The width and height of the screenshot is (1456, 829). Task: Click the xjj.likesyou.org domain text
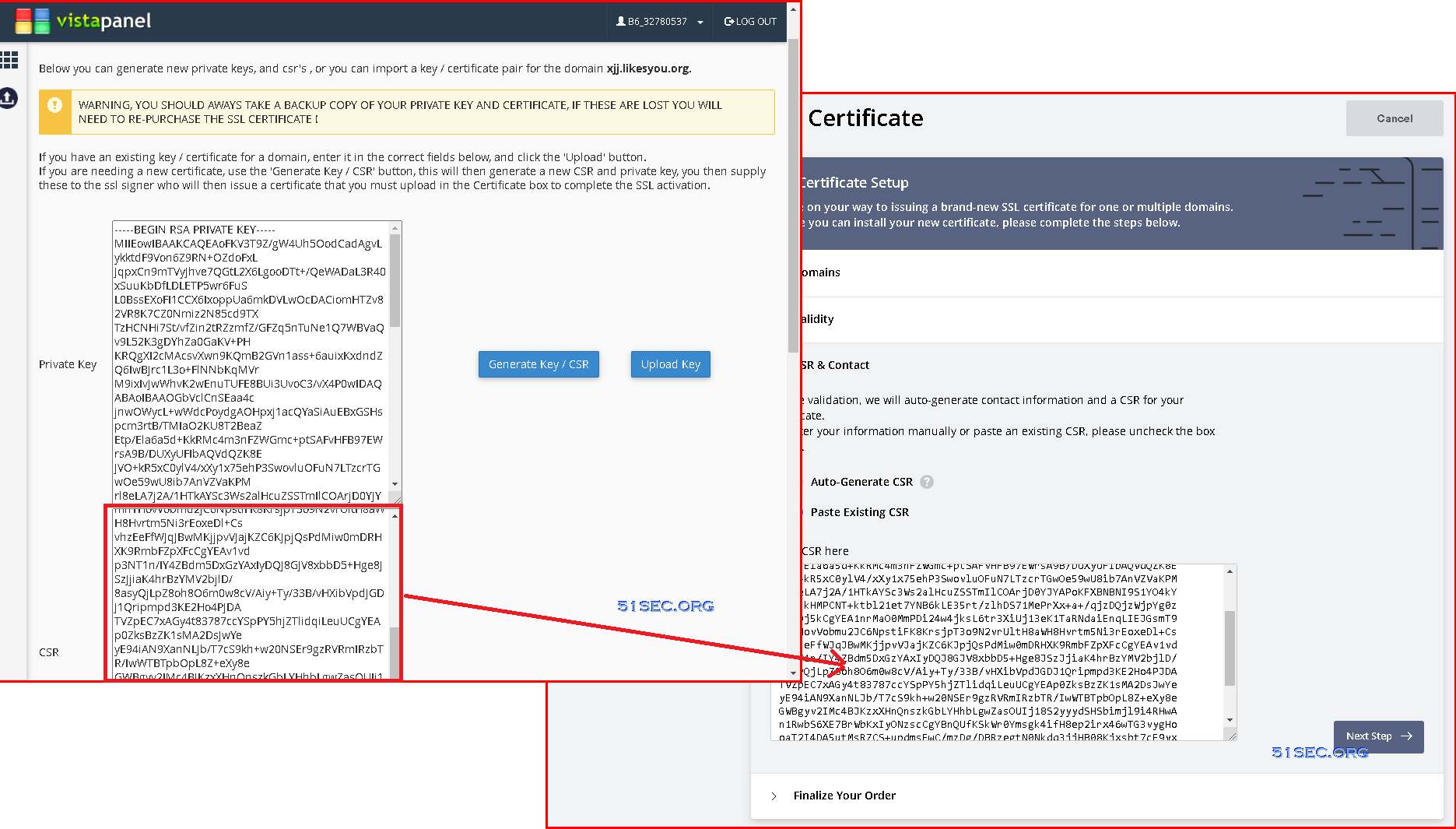[647, 68]
